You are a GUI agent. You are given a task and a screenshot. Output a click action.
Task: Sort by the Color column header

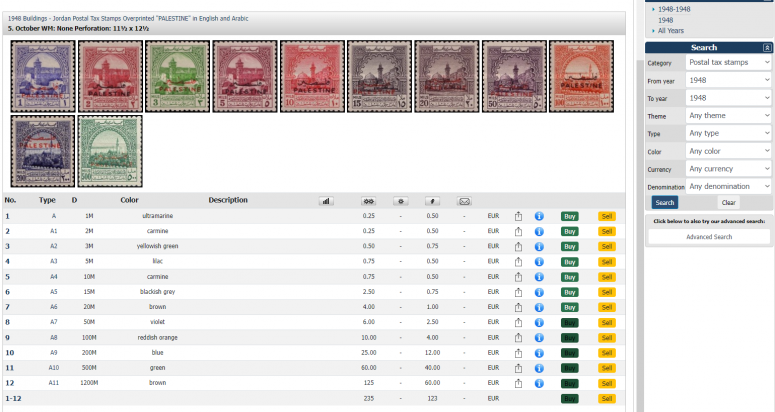[129, 200]
